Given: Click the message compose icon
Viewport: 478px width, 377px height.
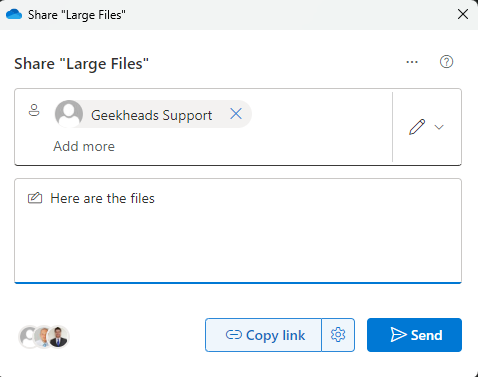Looking at the screenshot, I should pos(35,198).
